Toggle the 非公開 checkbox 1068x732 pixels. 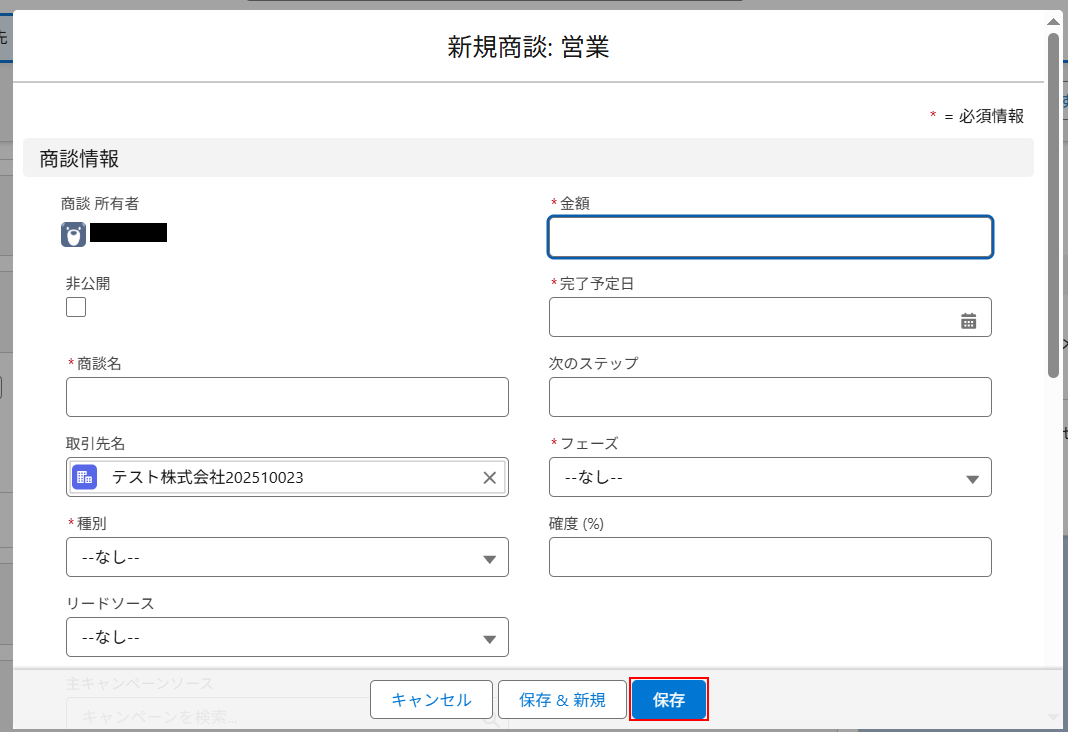[x=76, y=307]
